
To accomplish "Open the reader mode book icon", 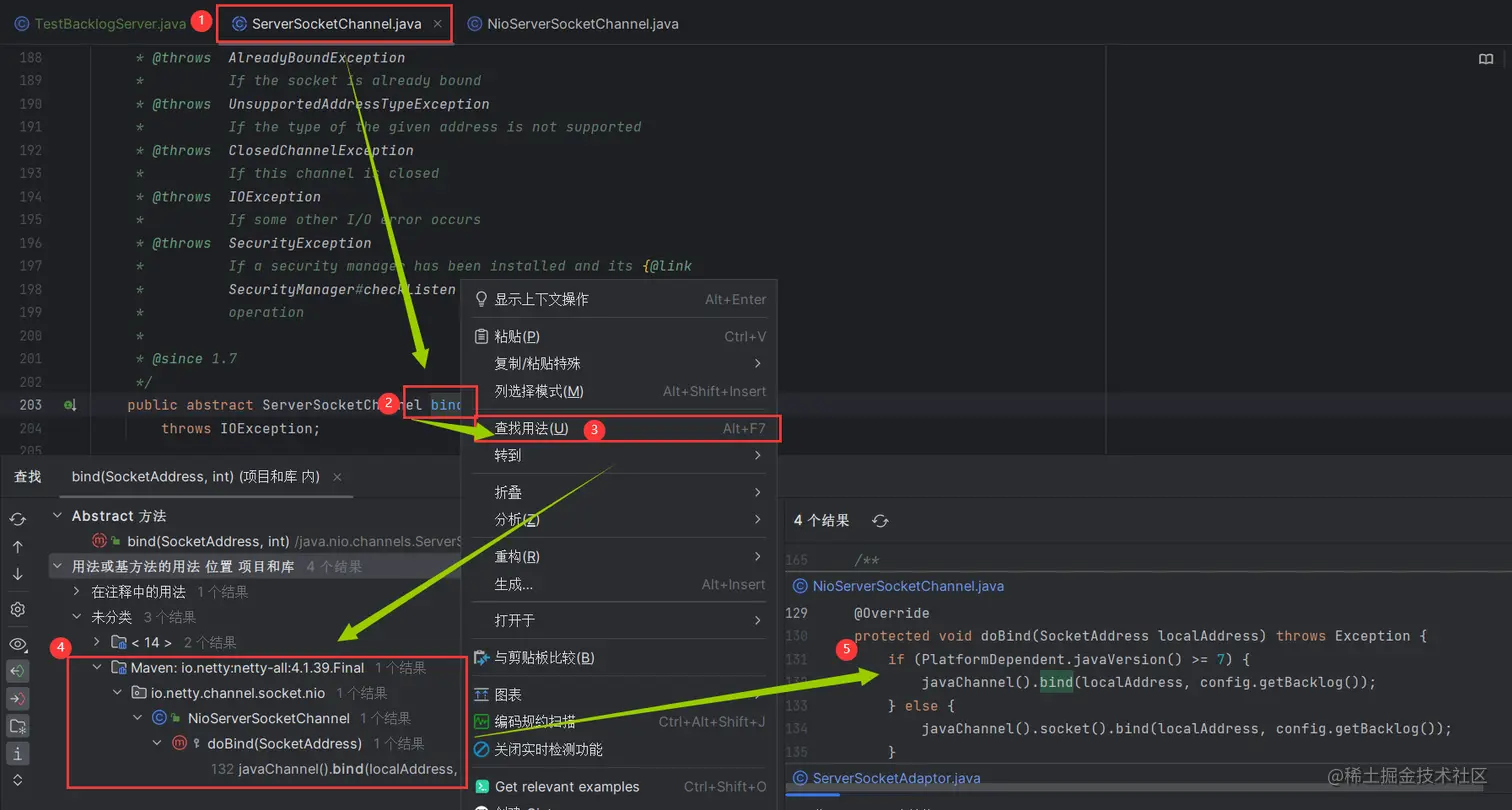I will [x=1486, y=60].
